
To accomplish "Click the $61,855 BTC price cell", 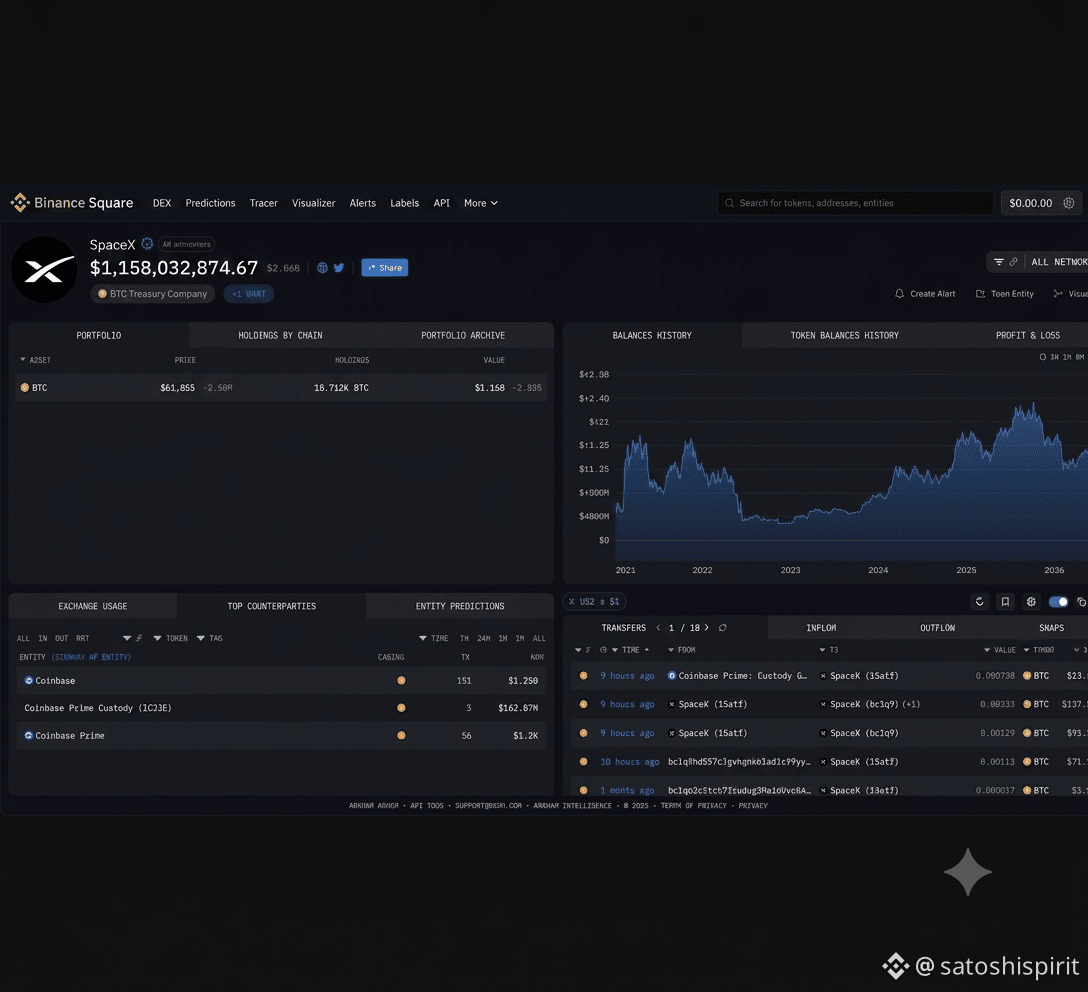I will (x=178, y=388).
